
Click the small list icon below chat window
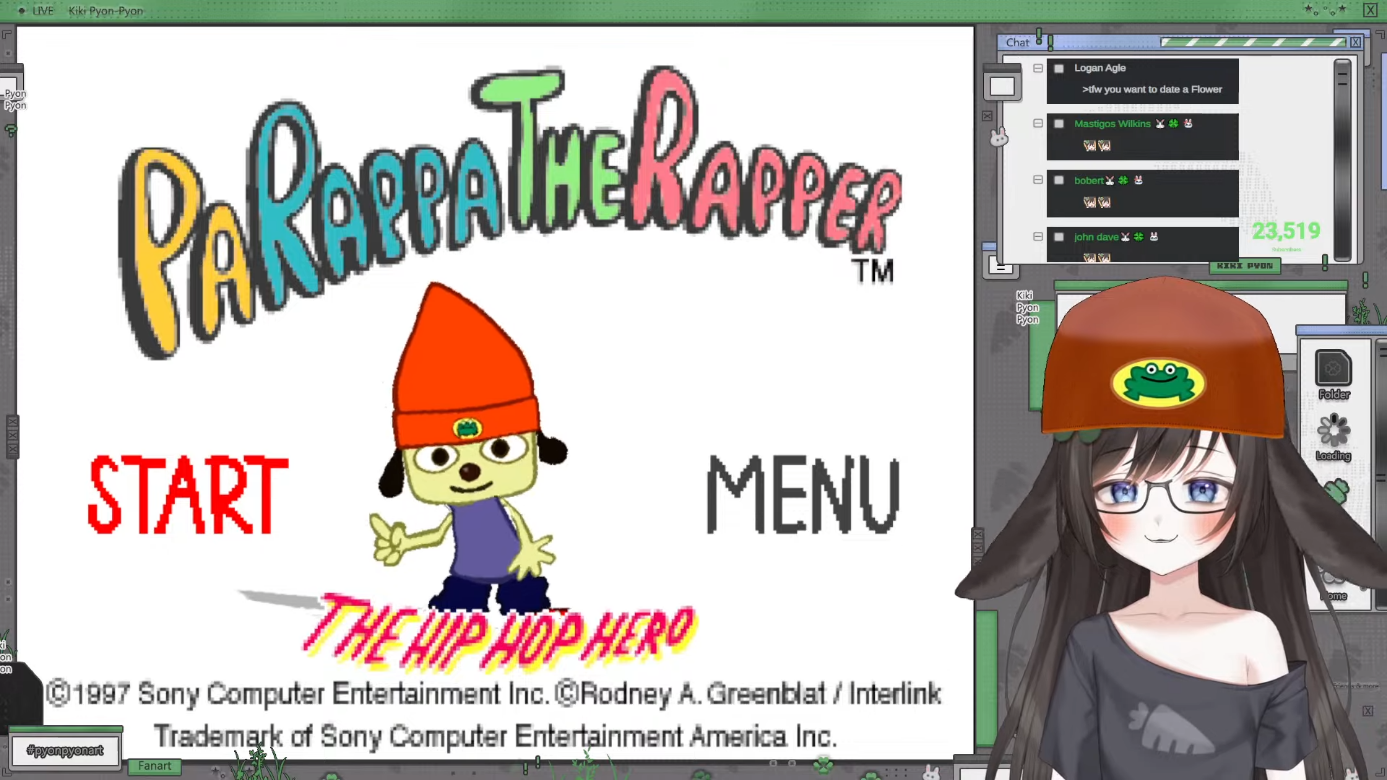point(1000,265)
